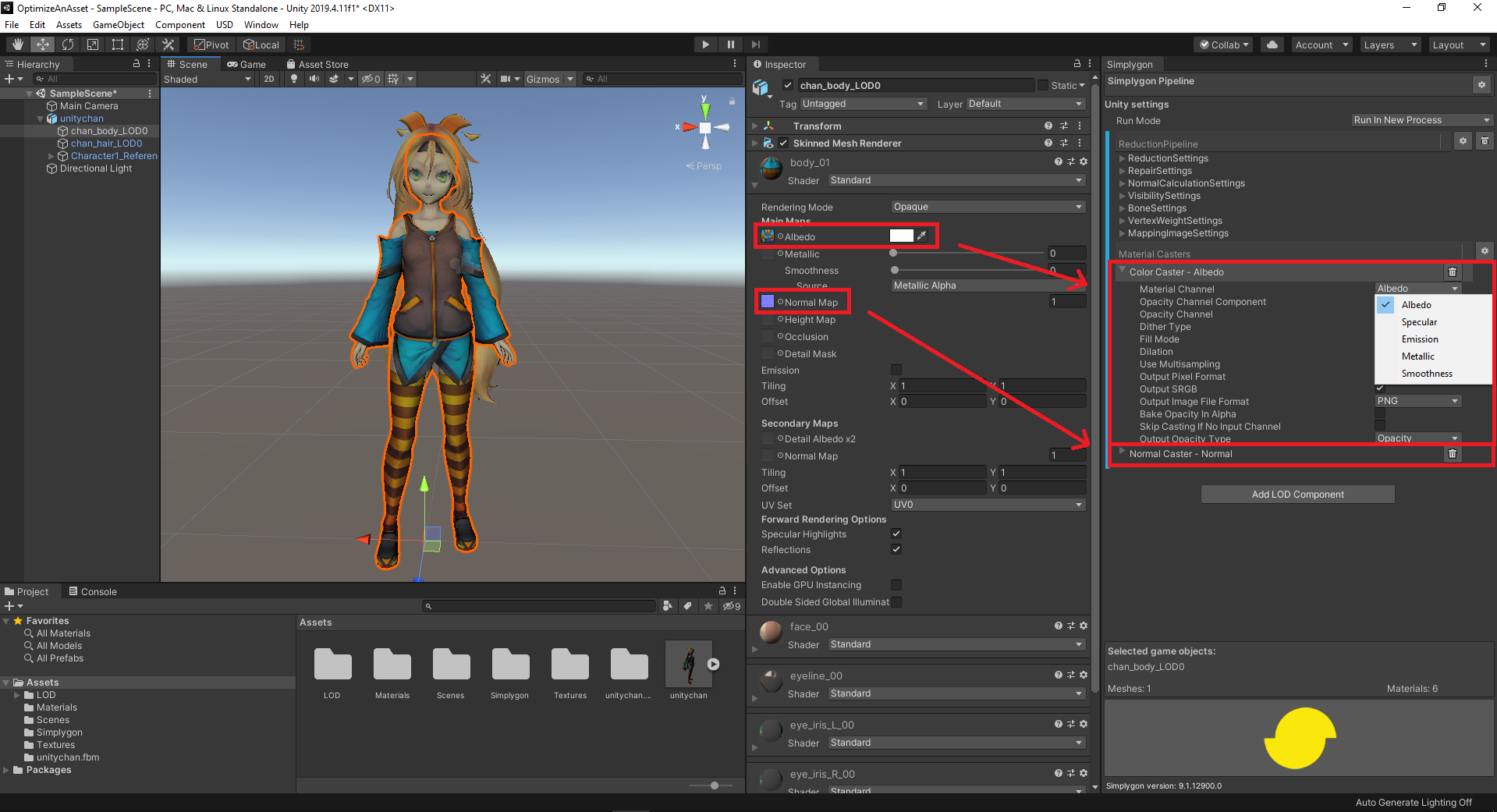Viewport: 1497px width, 812px height.
Task: Toggle the Static checkbox
Action: coord(1043,85)
